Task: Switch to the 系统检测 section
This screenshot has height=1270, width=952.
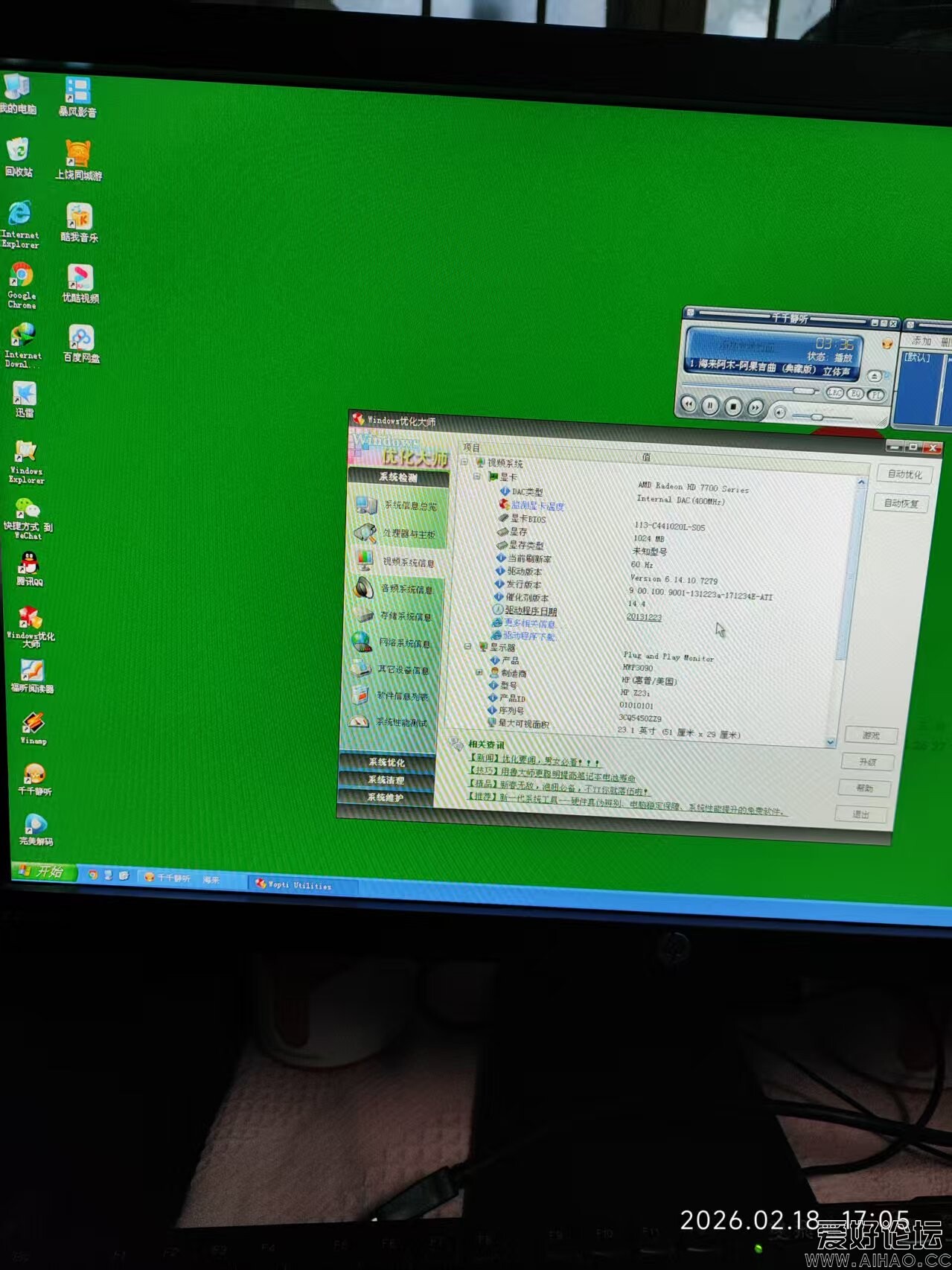Action: click(398, 477)
